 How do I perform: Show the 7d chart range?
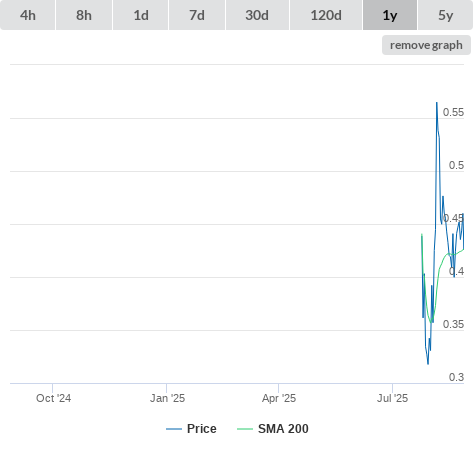pos(197,15)
